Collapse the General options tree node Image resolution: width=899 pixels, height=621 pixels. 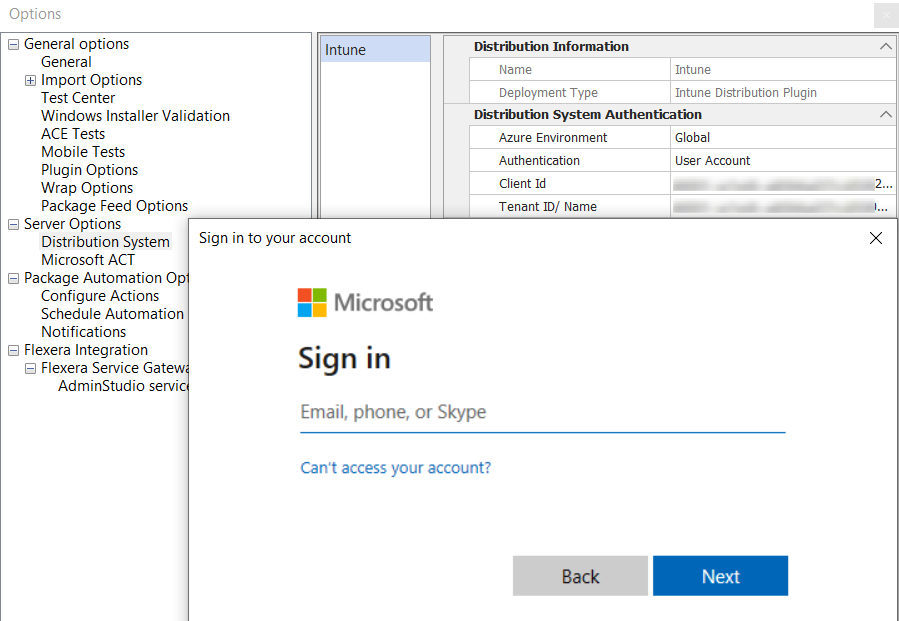(12, 44)
